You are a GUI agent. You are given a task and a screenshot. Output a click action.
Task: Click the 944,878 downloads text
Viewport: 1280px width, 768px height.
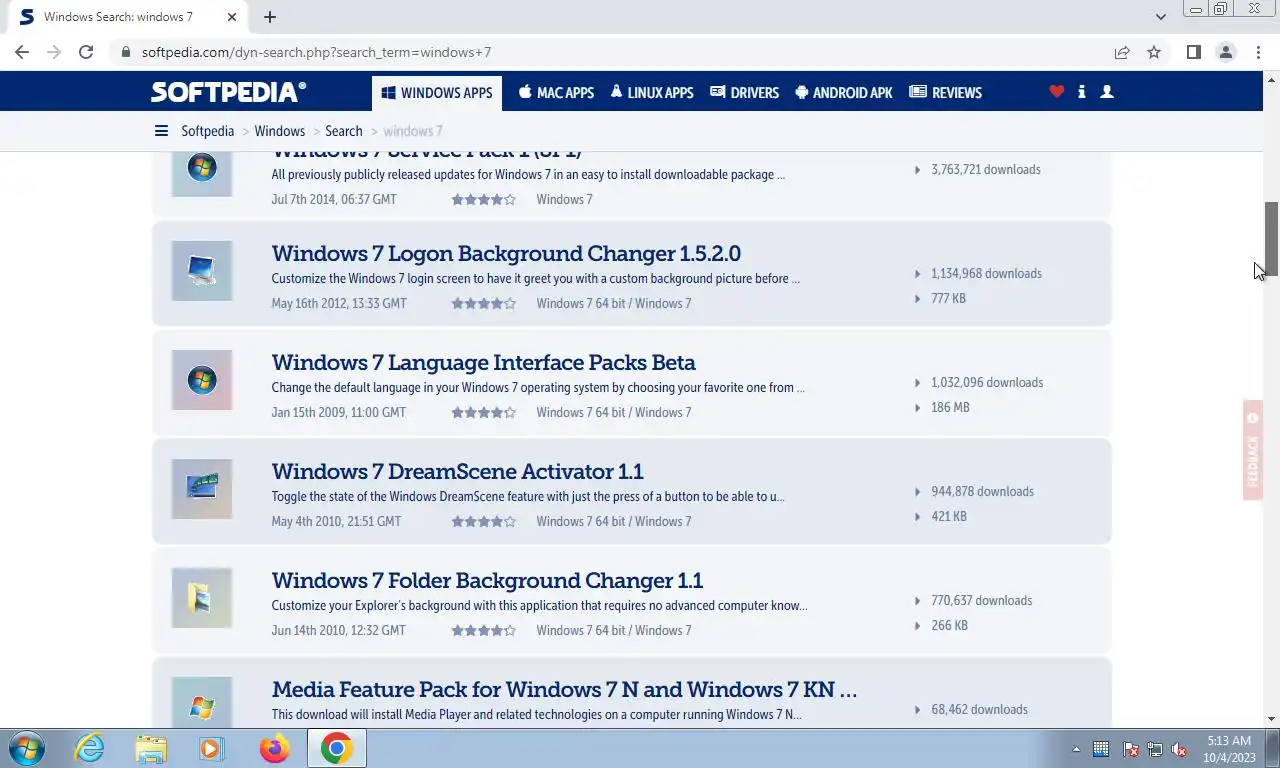coord(982,491)
